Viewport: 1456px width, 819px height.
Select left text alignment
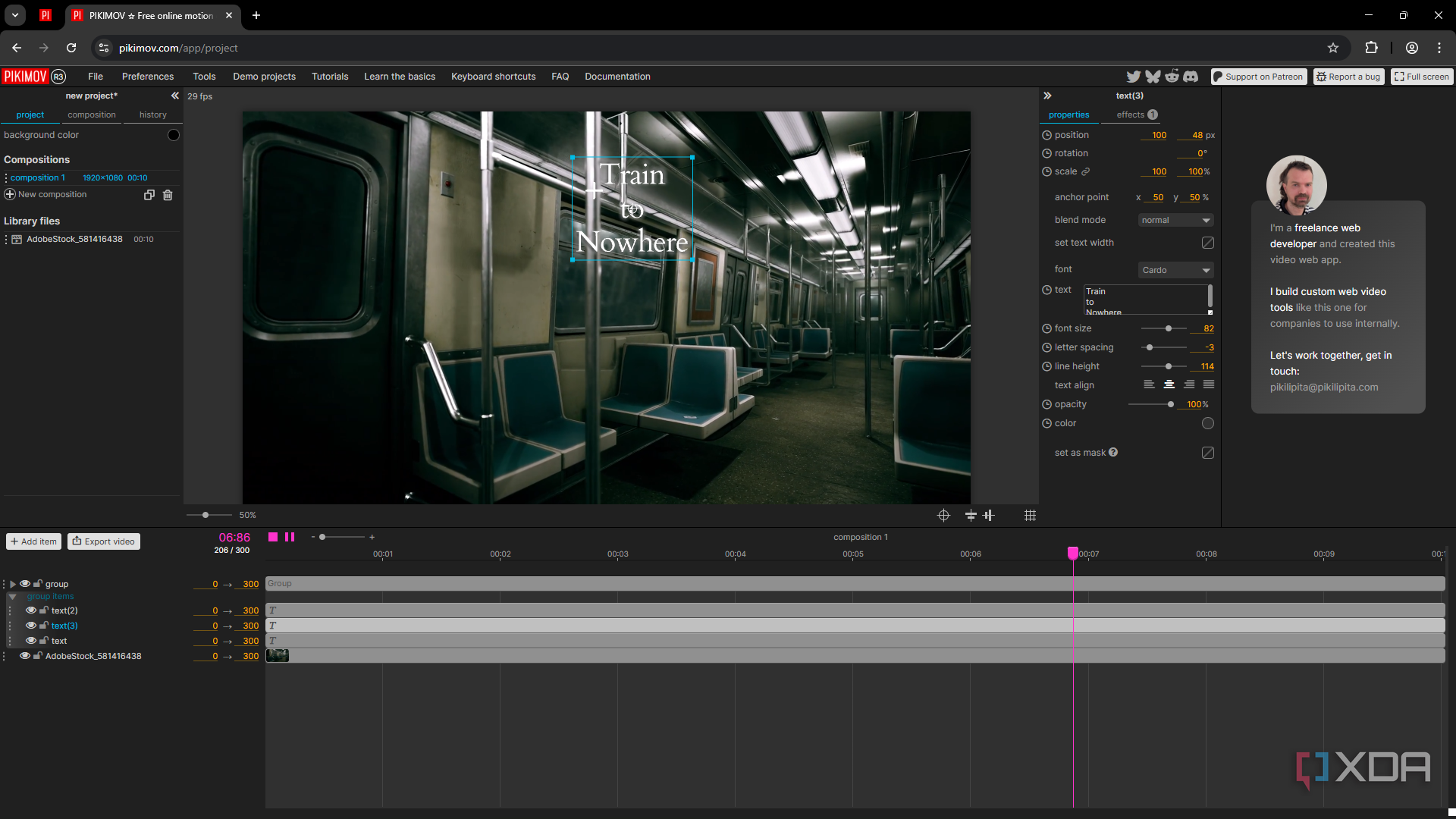pos(1149,384)
